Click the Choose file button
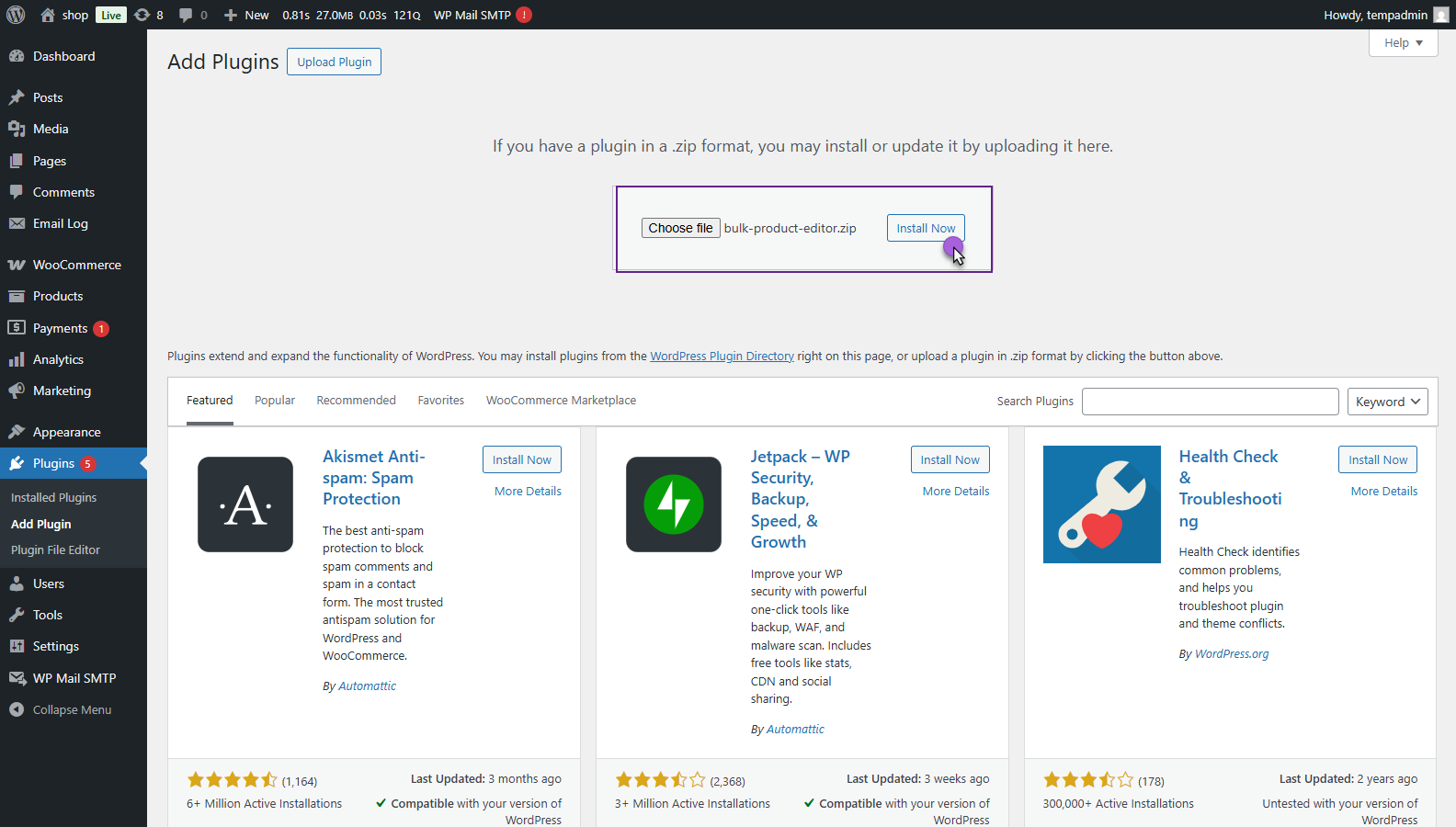 point(680,228)
